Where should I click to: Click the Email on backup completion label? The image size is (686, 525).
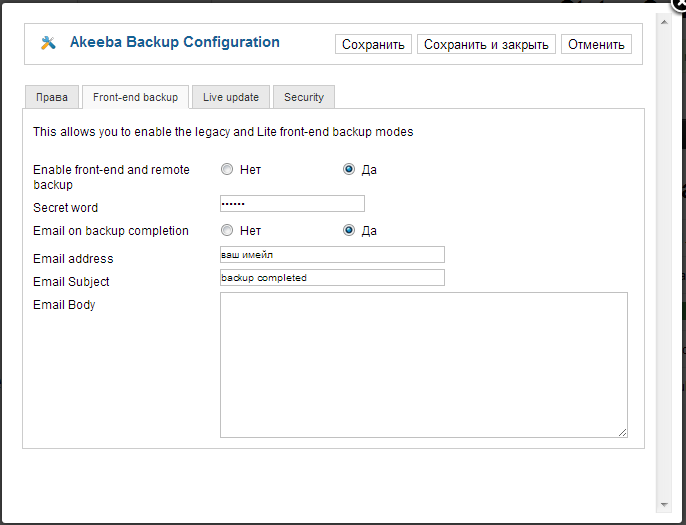click(111, 231)
